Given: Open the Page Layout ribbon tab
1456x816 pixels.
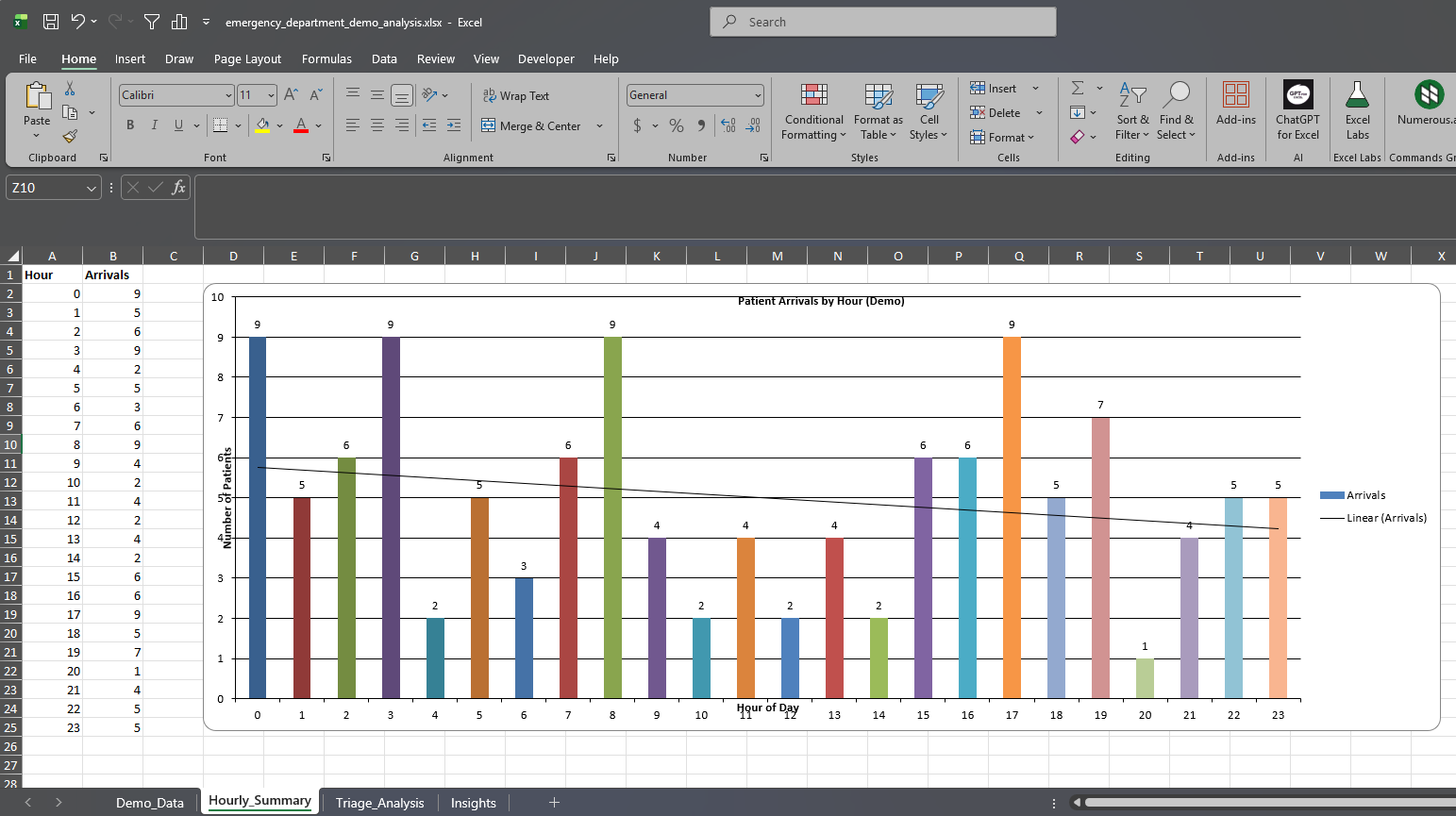Looking at the screenshot, I should click(247, 58).
